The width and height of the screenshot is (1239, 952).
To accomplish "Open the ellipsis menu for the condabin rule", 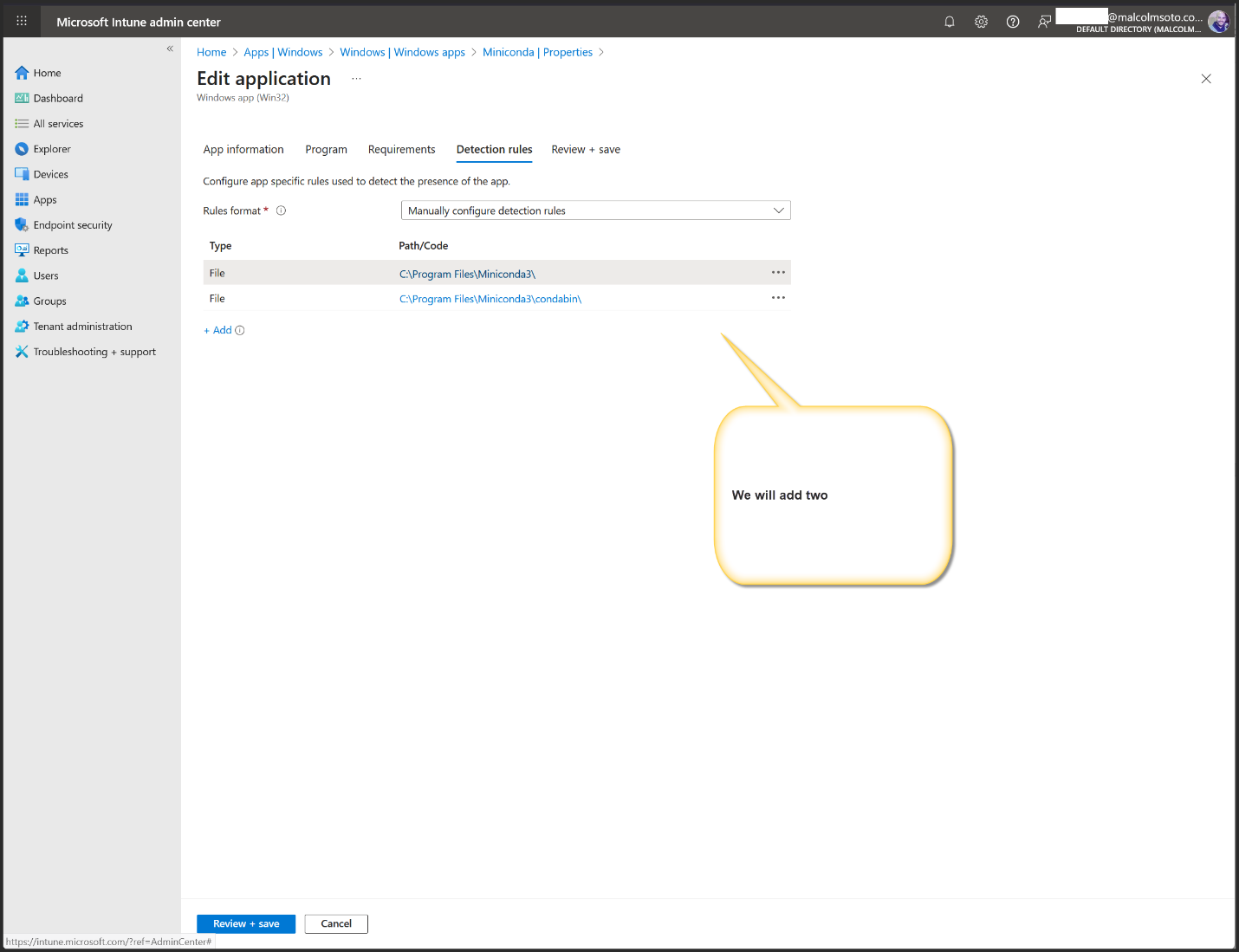I will (x=777, y=297).
